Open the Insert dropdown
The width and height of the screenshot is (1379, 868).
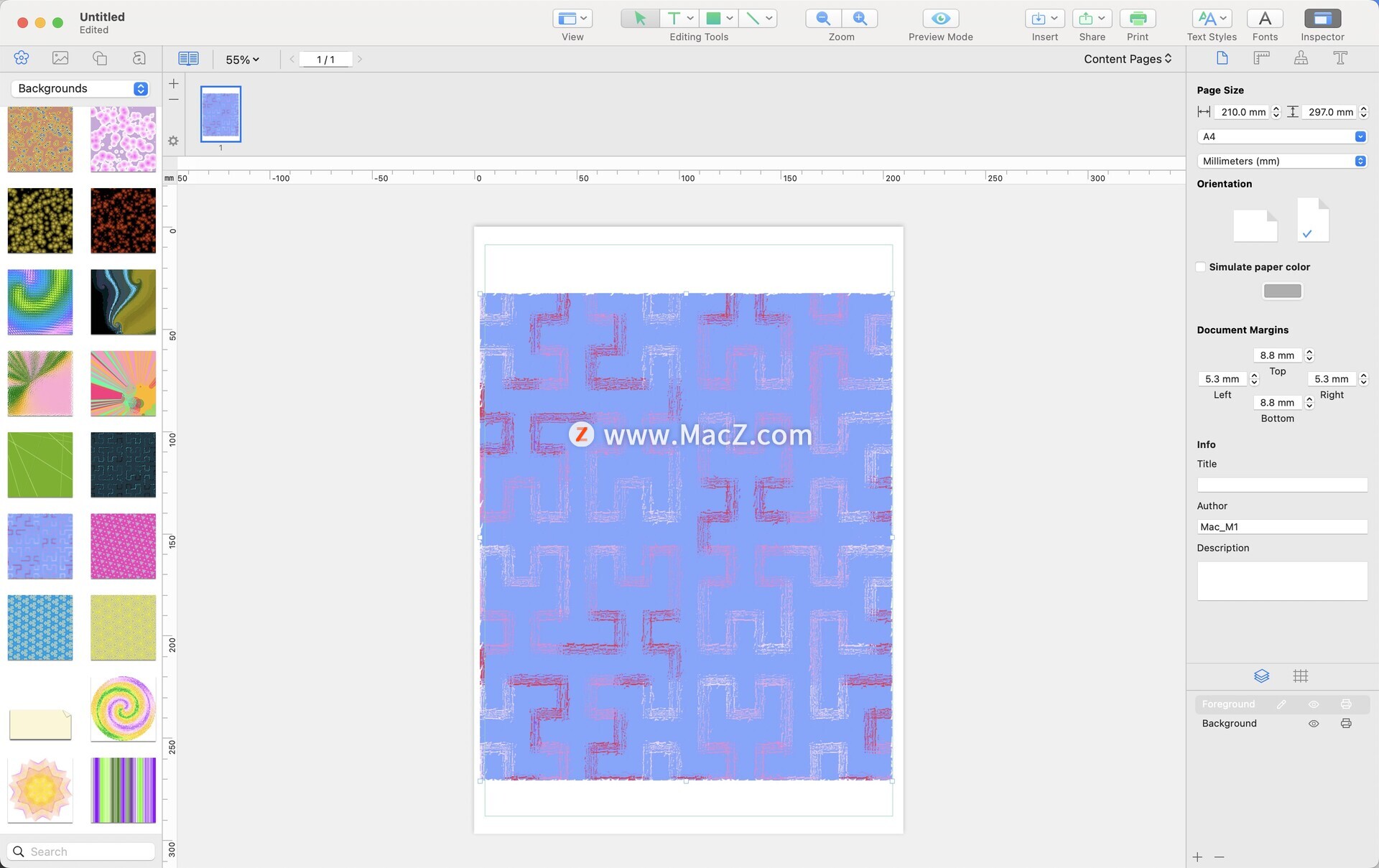point(1044,19)
